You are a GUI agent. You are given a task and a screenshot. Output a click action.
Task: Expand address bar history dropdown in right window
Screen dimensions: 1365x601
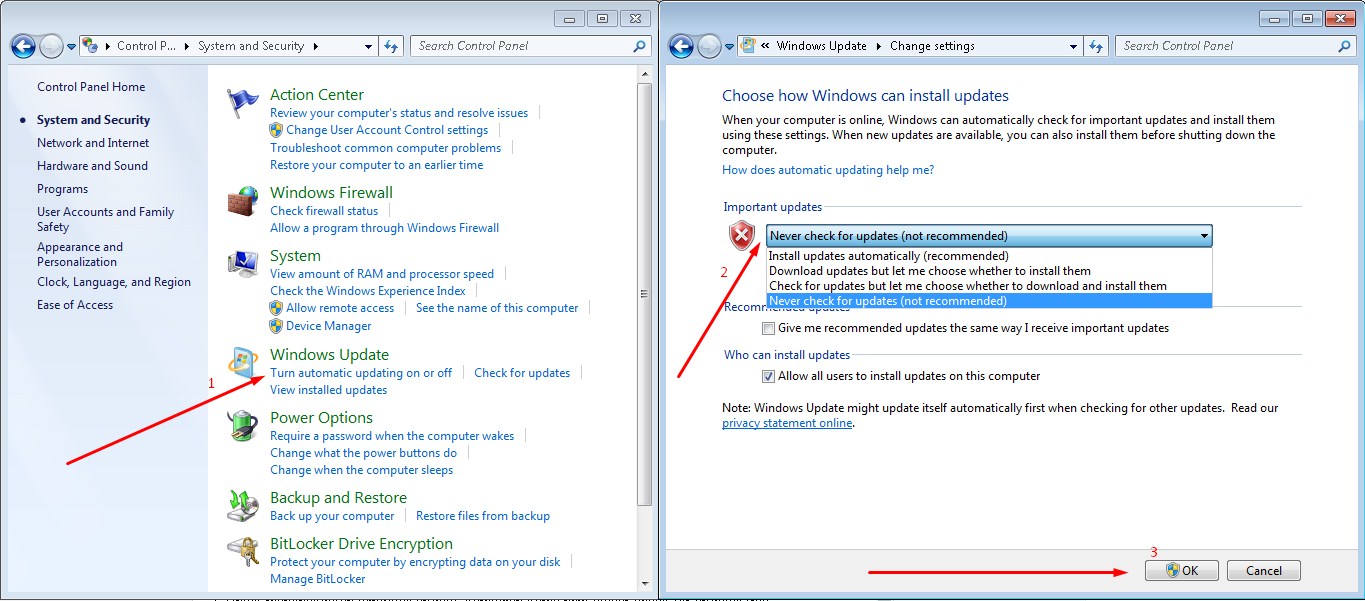coord(1073,46)
